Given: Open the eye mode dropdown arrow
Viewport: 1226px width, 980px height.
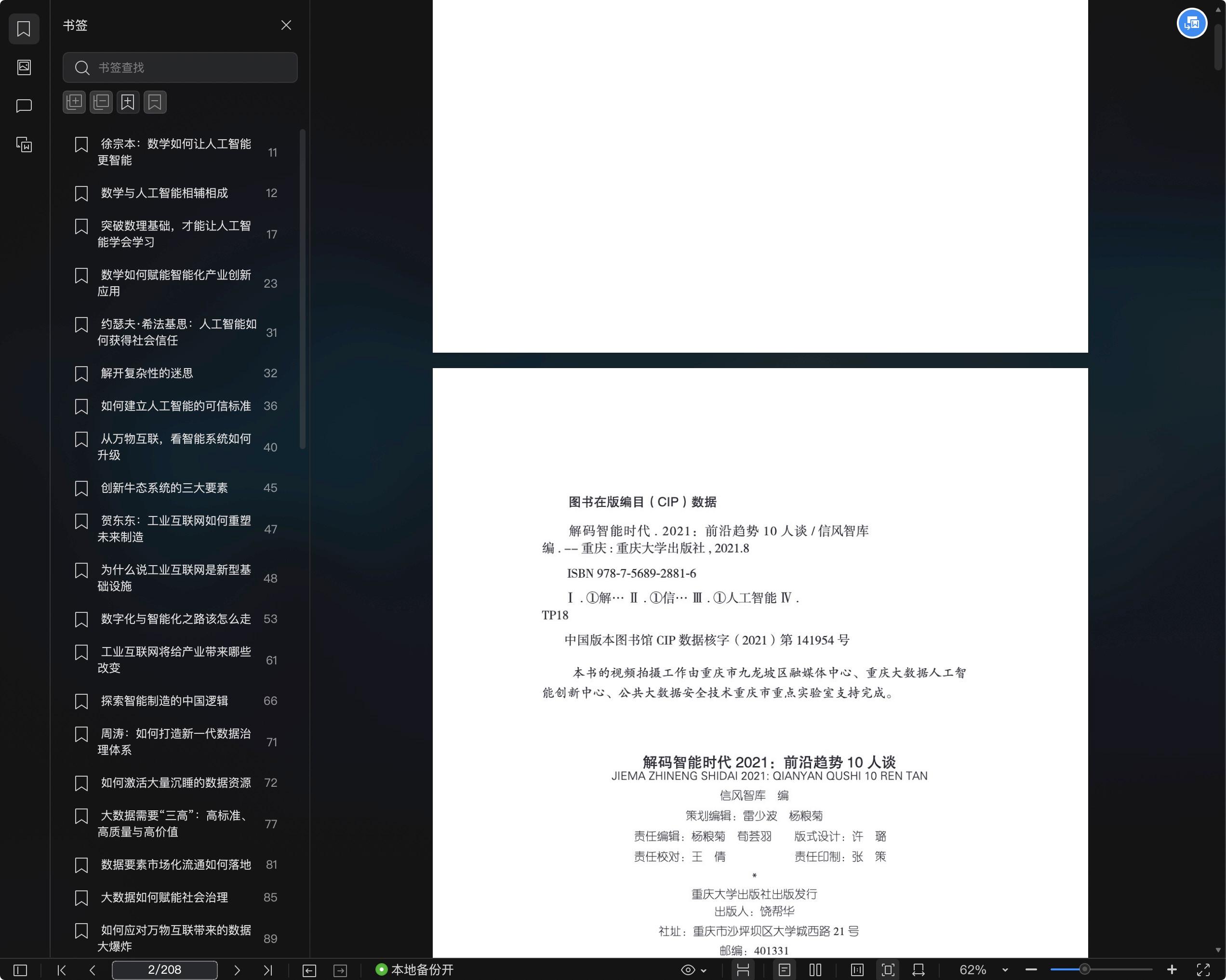Looking at the screenshot, I should tap(704, 970).
